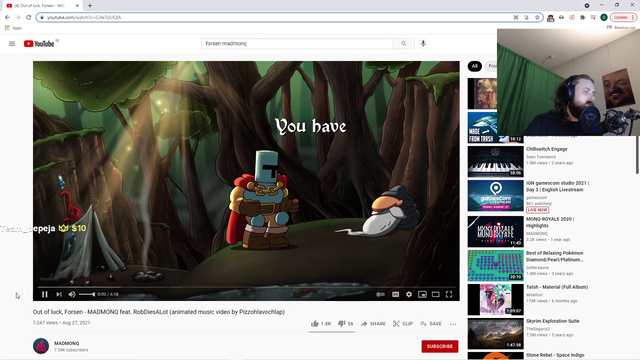
Task: Click the browser address bar URL
Action: pyautogui.click(x=84, y=17)
